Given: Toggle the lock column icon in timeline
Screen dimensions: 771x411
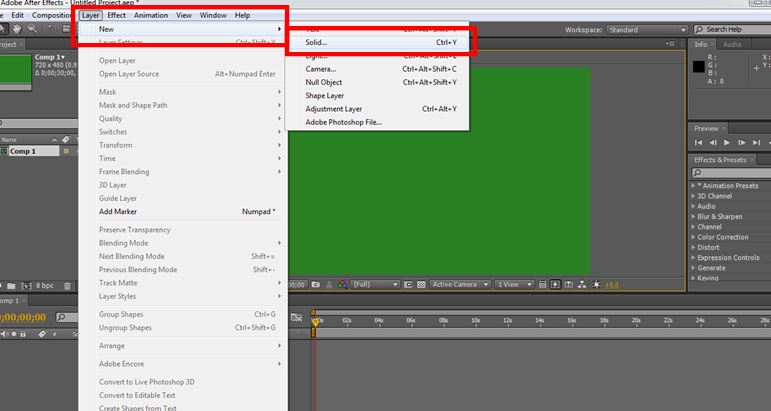Looking at the screenshot, I should (x=23, y=334).
